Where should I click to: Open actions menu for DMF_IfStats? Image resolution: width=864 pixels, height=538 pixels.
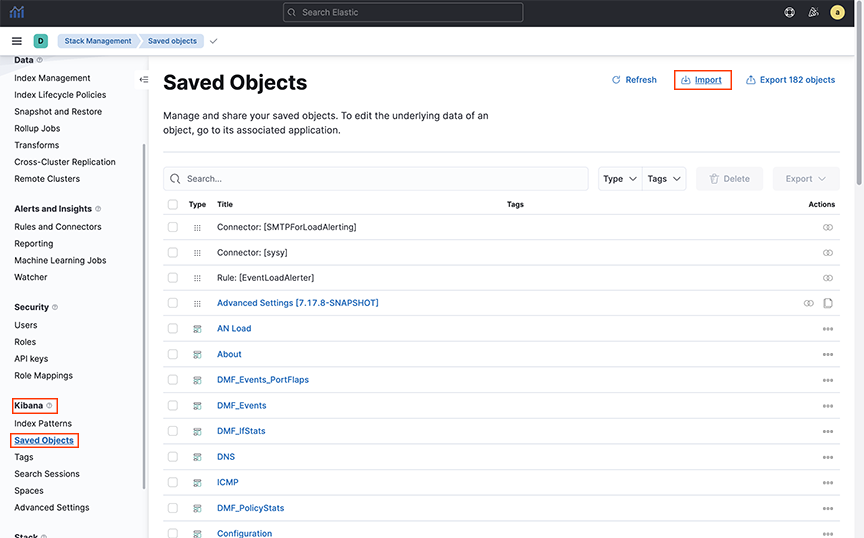[x=828, y=432]
